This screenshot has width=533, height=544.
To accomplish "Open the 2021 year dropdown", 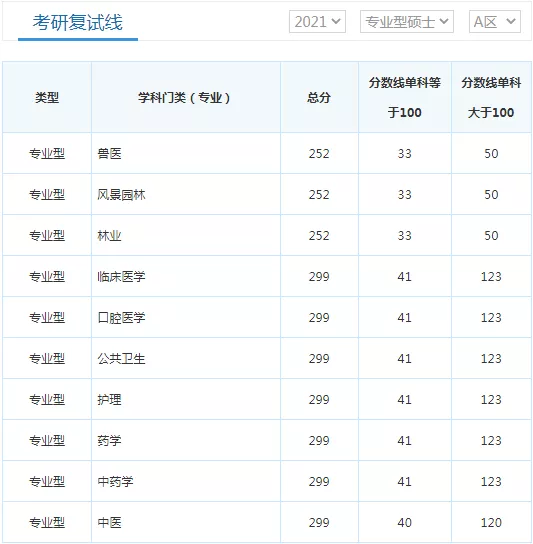I will coord(317,22).
